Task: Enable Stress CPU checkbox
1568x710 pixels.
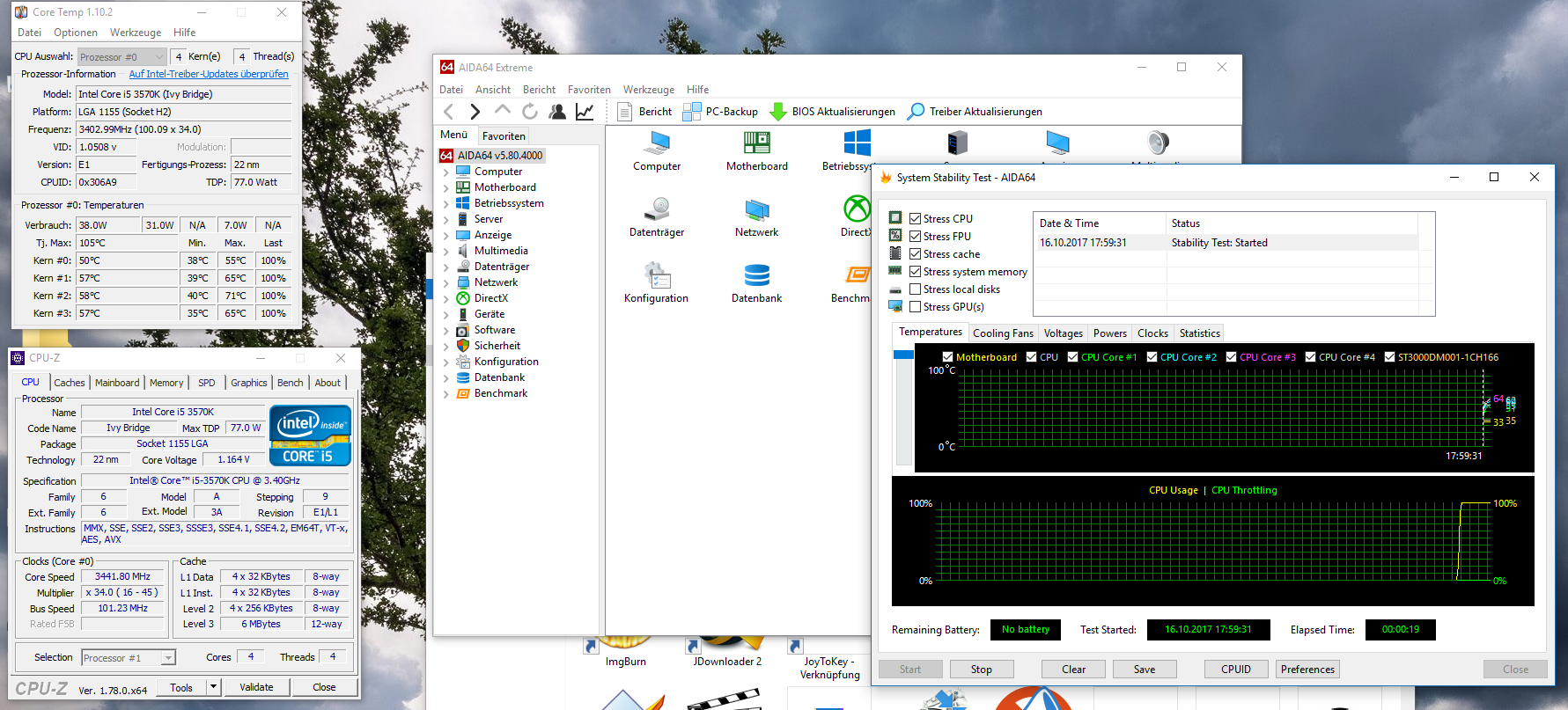Action: coord(916,219)
